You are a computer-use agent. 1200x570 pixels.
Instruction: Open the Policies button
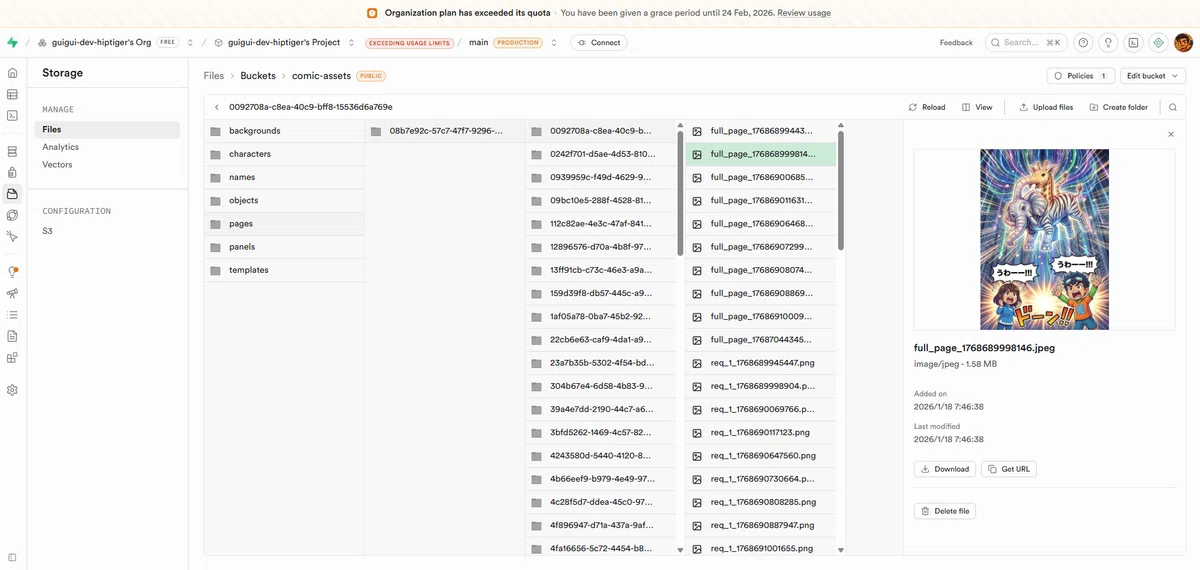point(1081,76)
